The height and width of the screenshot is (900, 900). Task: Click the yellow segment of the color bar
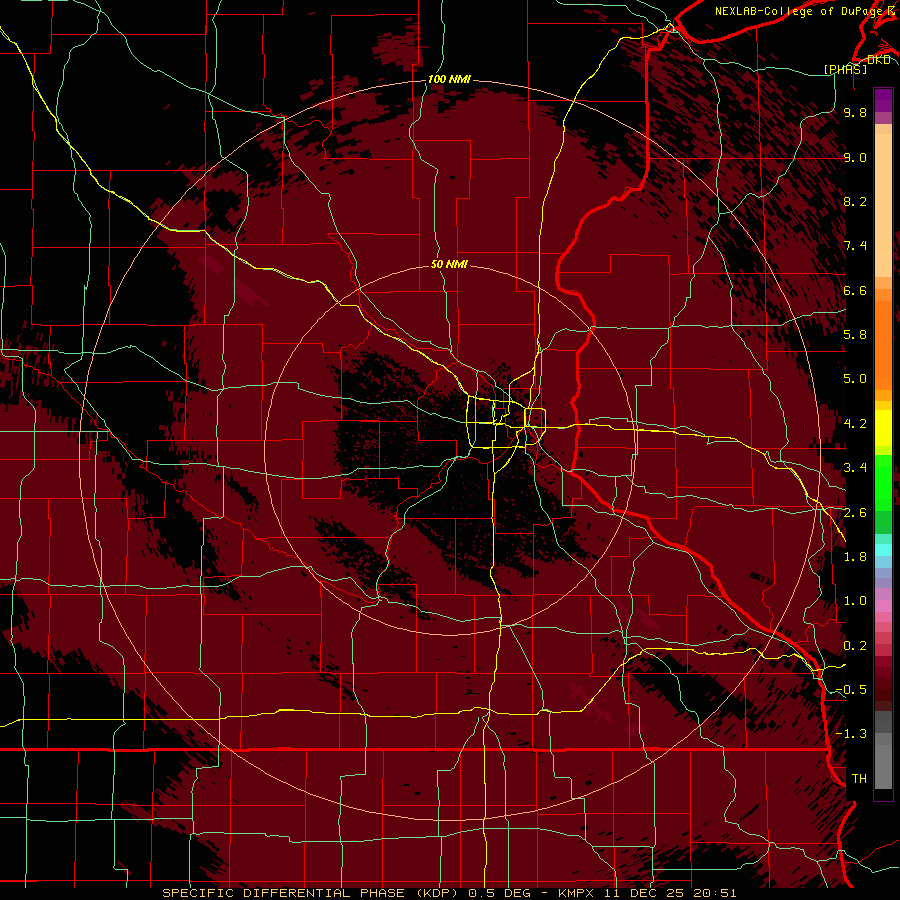point(883,428)
